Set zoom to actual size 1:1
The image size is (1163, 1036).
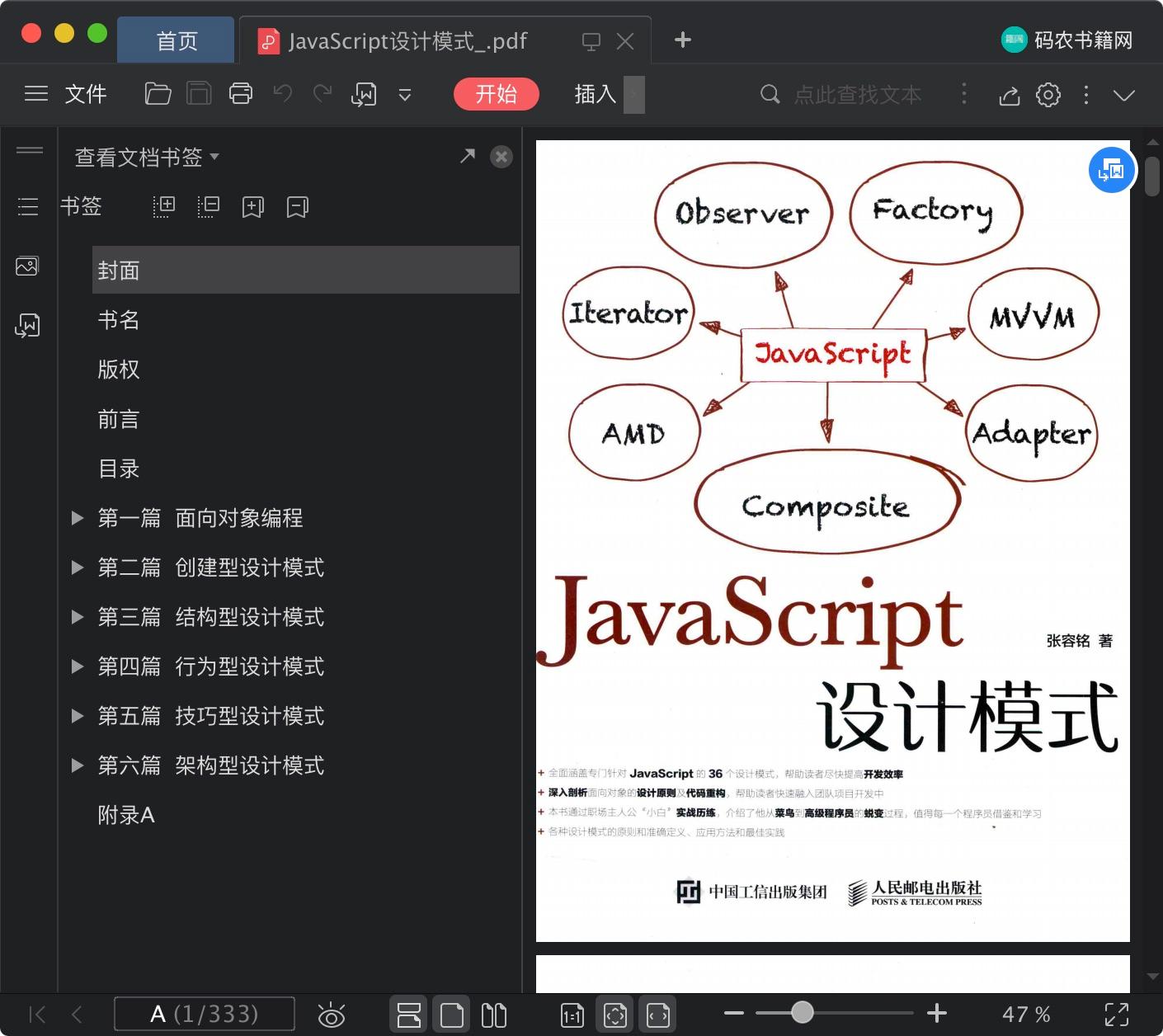click(x=572, y=1015)
